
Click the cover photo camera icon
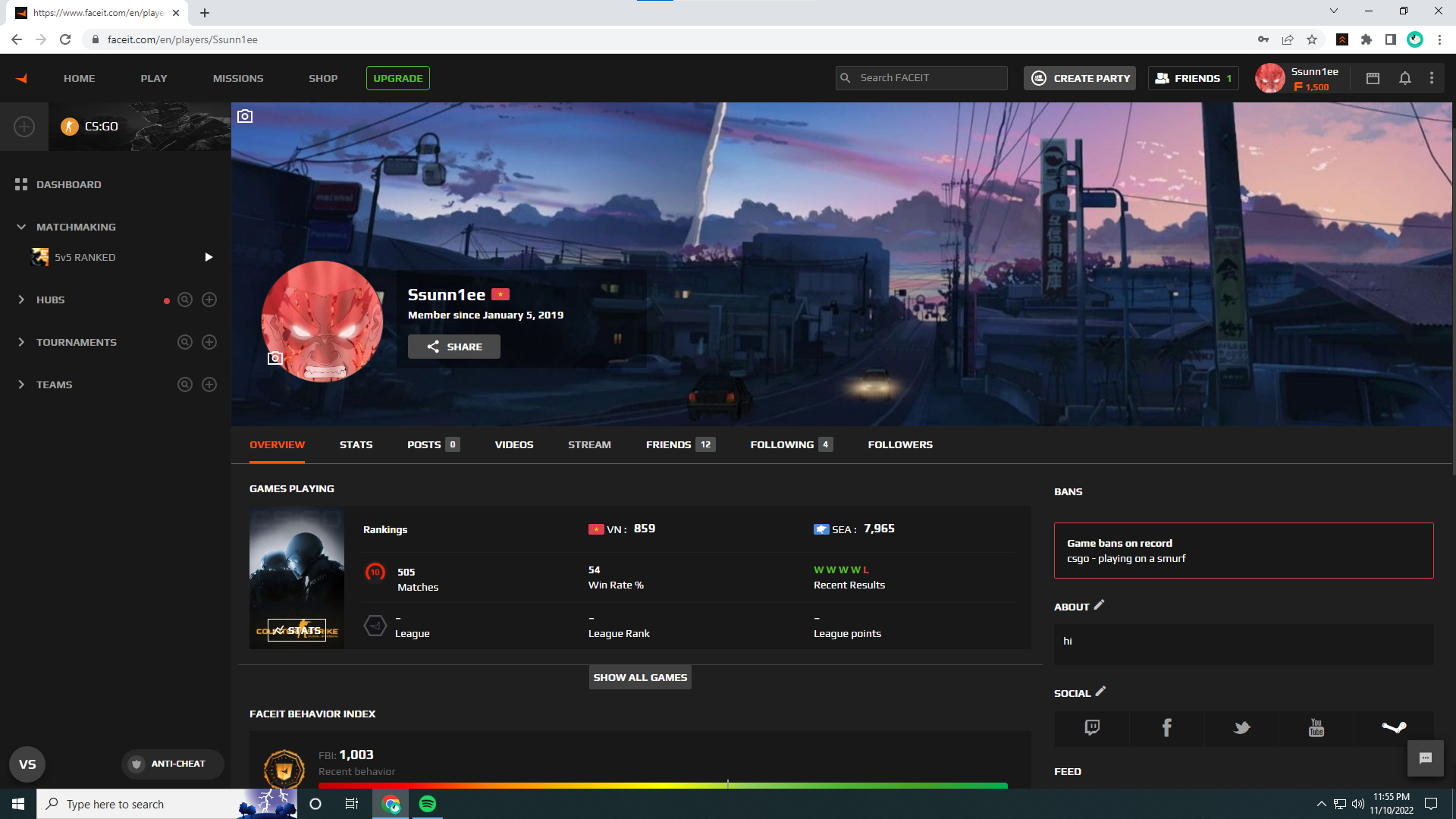(245, 116)
